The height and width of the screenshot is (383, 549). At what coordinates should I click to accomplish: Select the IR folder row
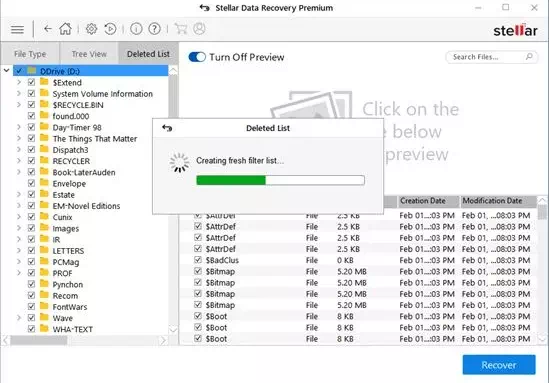(56, 239)
